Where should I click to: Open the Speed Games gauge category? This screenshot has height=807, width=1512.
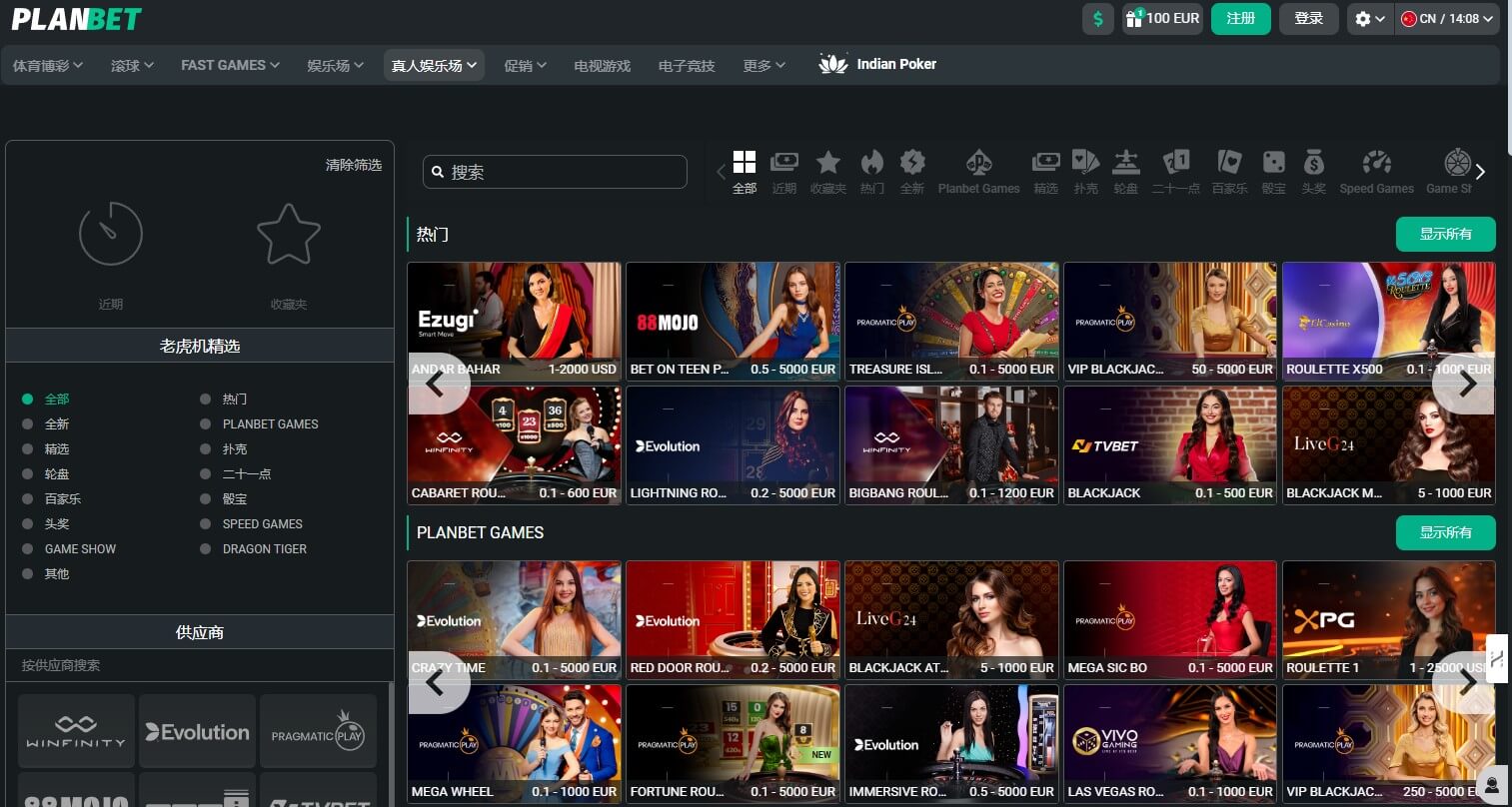[x=1376, y=162]
